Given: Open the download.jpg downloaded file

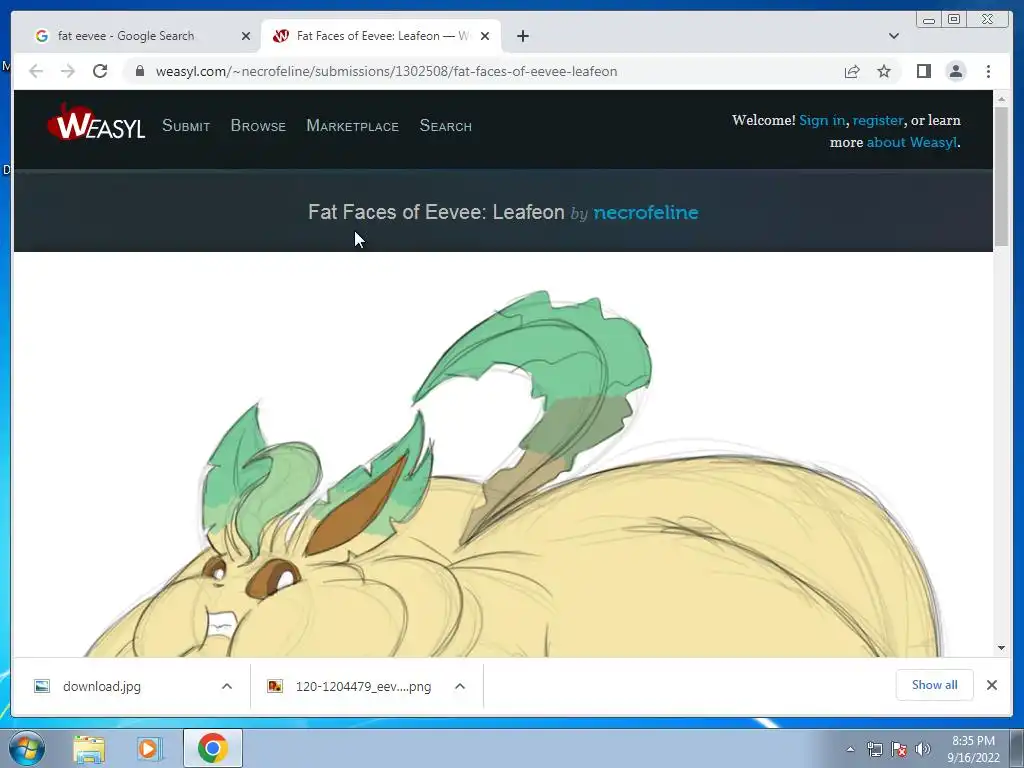Looking at the screenshot, I should click(102, 686).
